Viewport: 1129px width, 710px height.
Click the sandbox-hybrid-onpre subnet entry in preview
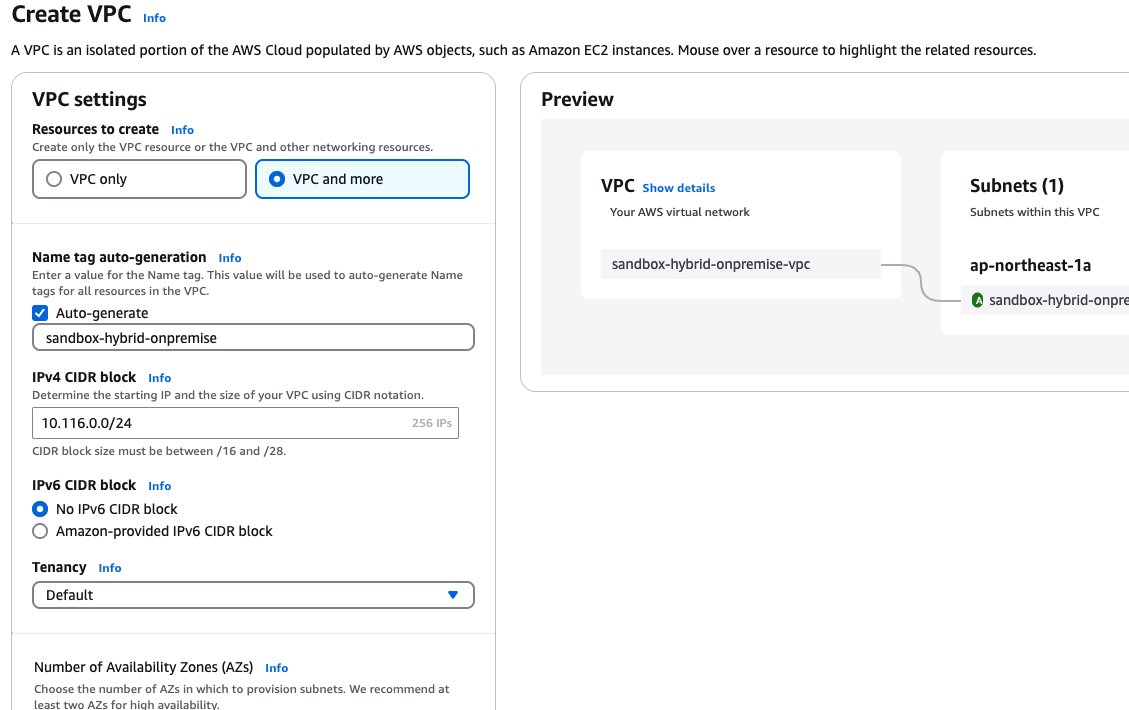(x=1045, y=300)
